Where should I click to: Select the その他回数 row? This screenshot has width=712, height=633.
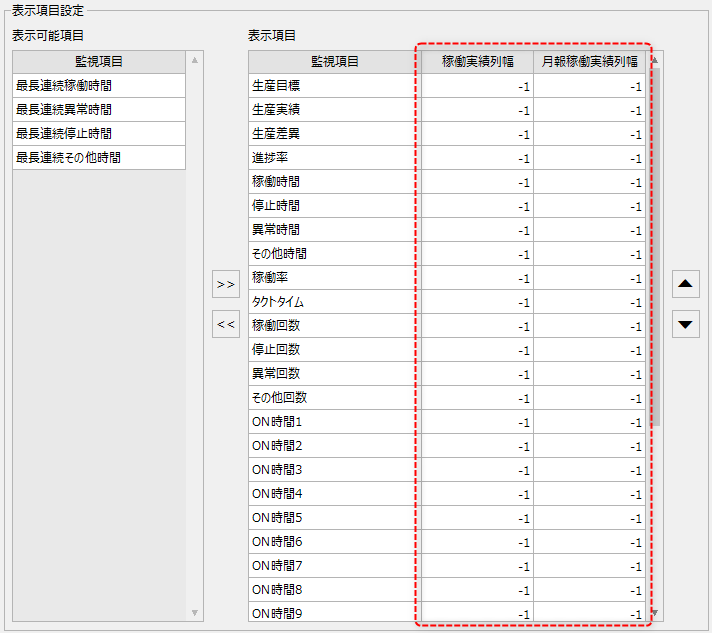(x=447, y=398)
